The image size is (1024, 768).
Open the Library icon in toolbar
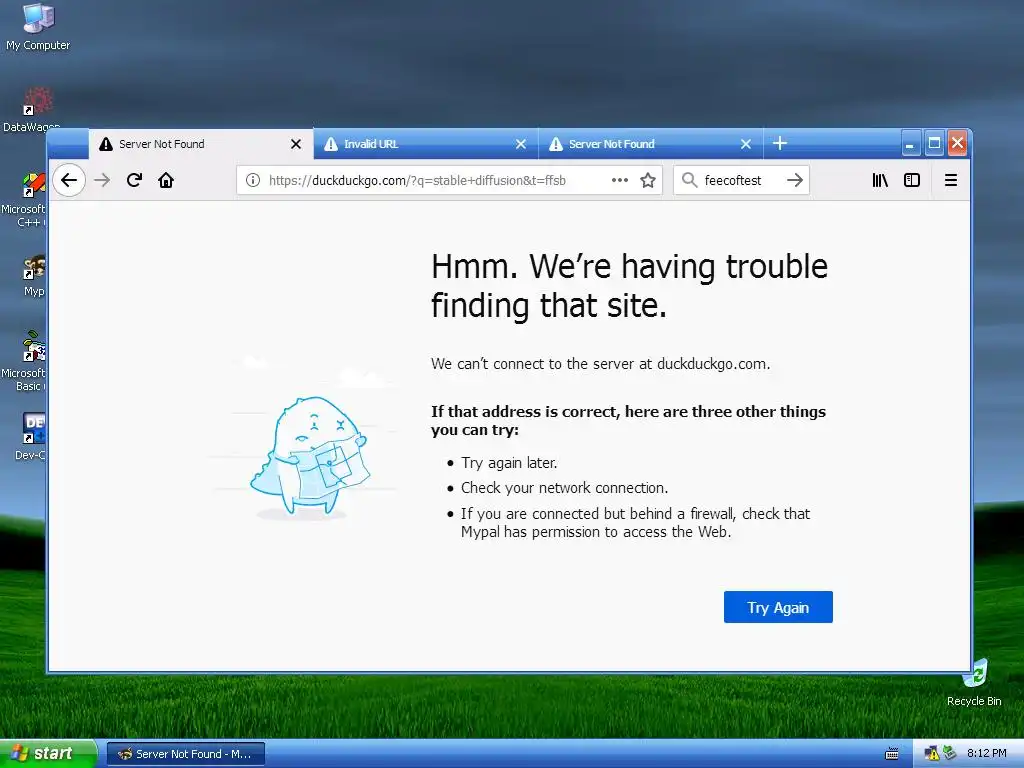click(880, 180)
